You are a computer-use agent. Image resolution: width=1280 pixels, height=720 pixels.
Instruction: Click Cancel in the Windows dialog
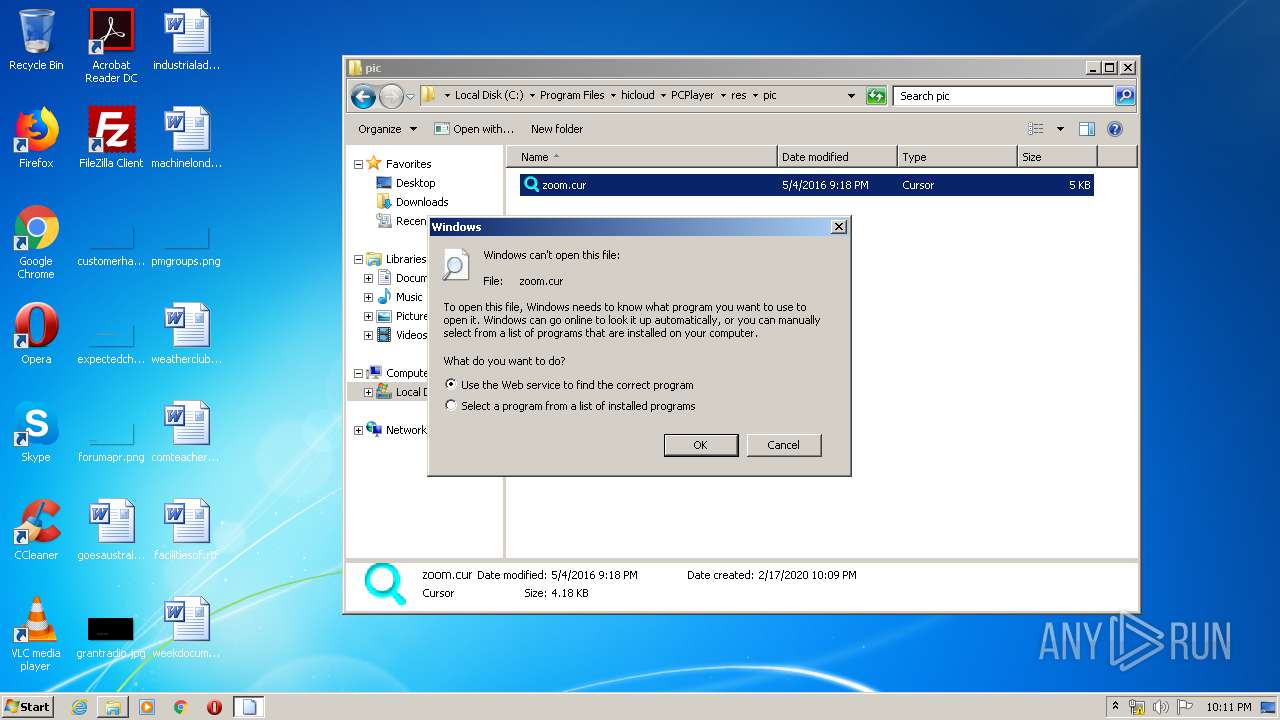[784, 445]
